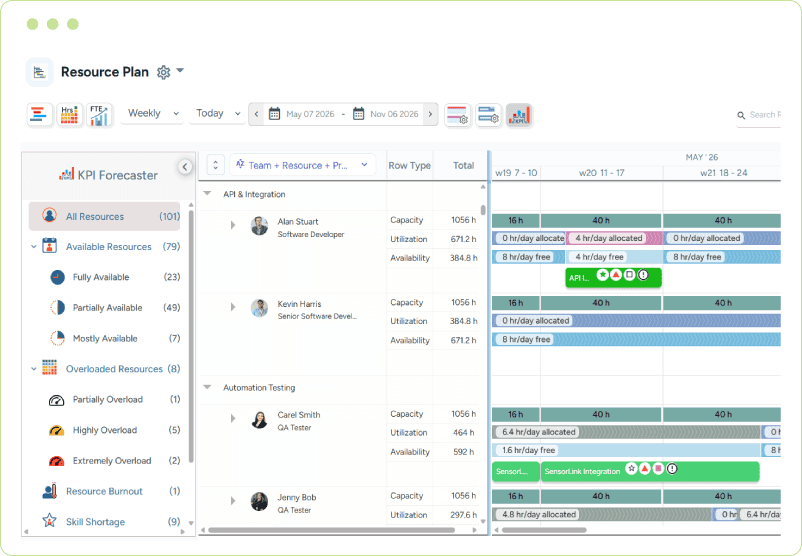
Task: Click Alan Stuart's avatar
Action: click(x=259, y=226)
